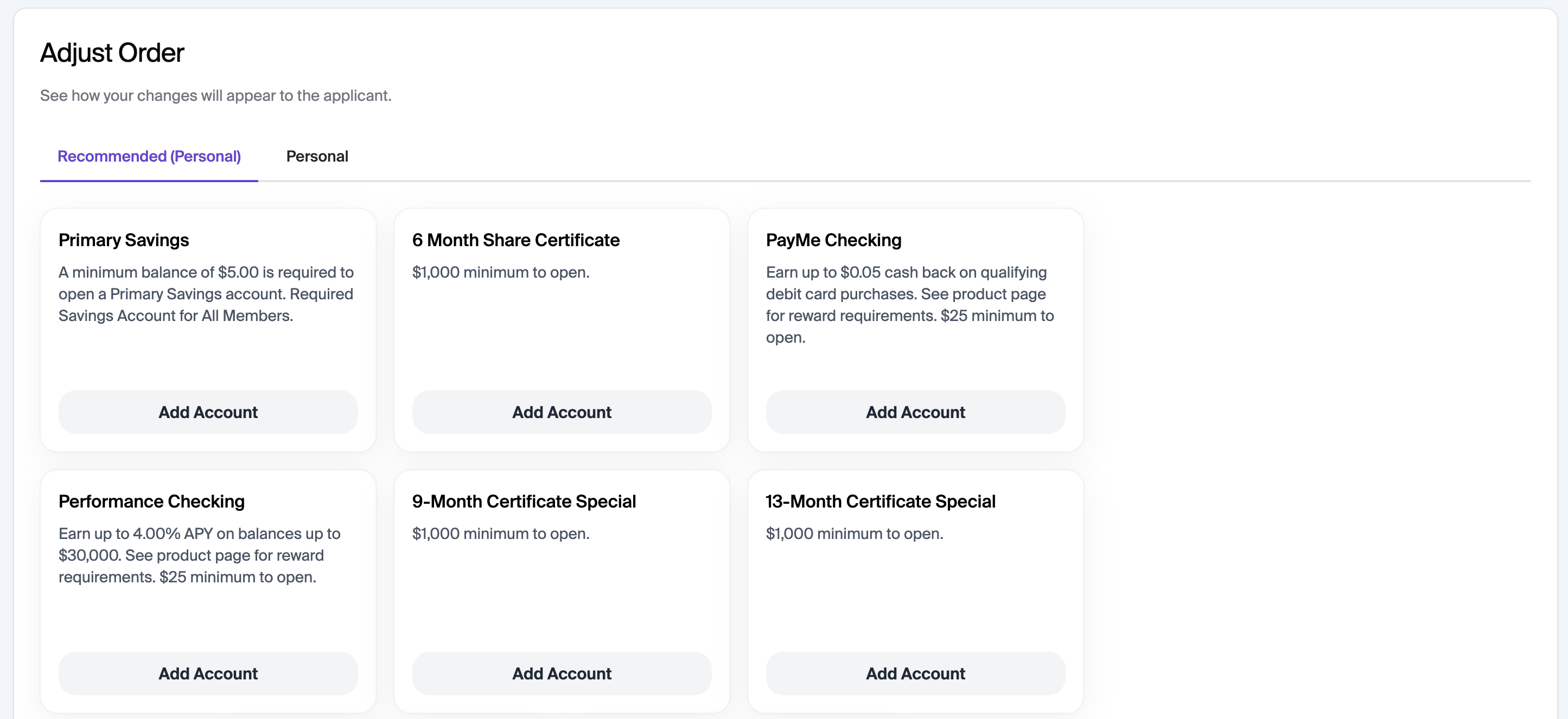This screenshot has height=719, width=1568.
Task: Add Account for 13-Month Certificate Special
Action: tap(915, 673)
